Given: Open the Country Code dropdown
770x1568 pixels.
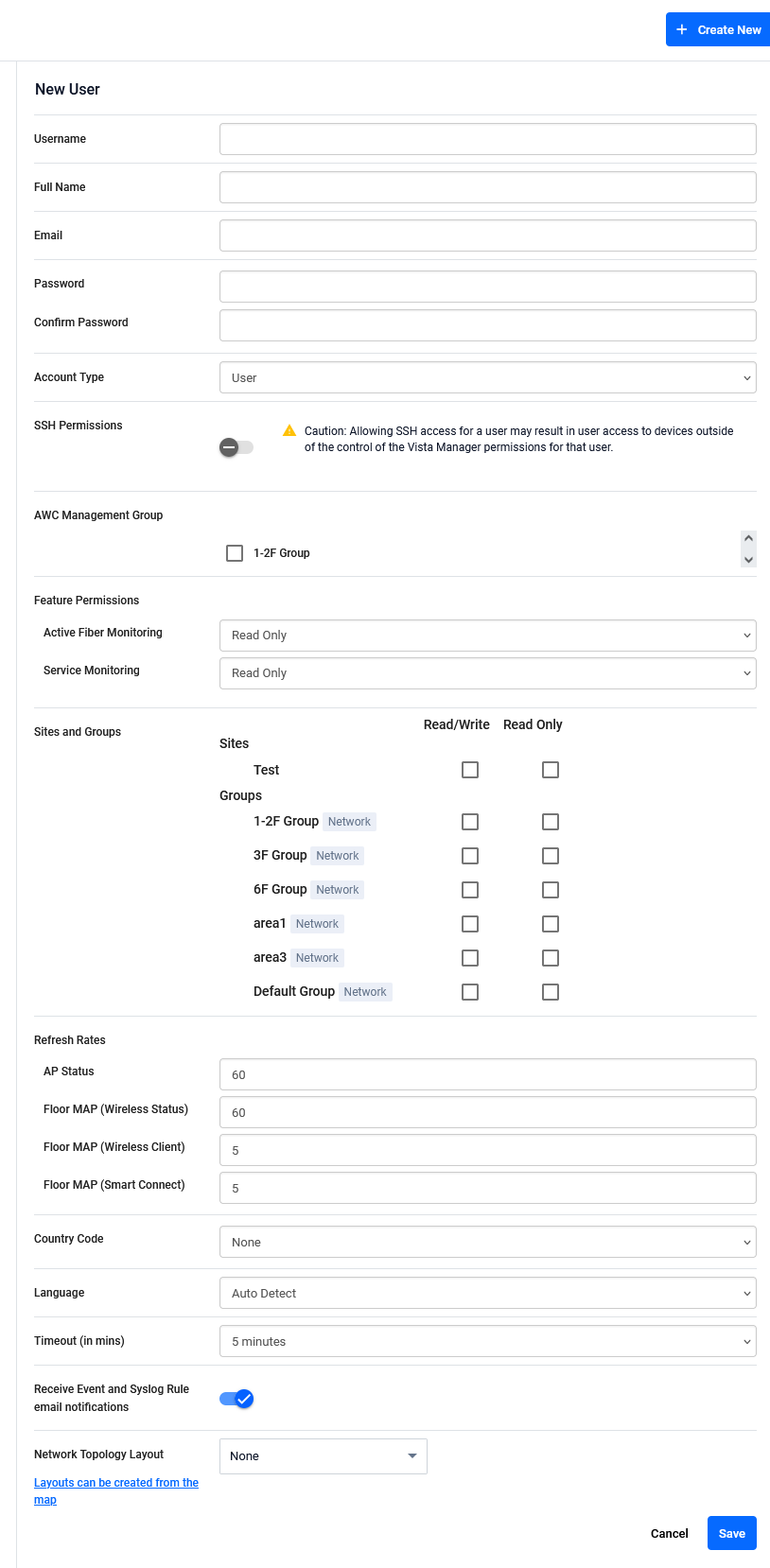Looking at the screenshot, I should (x=487, y=1242).
